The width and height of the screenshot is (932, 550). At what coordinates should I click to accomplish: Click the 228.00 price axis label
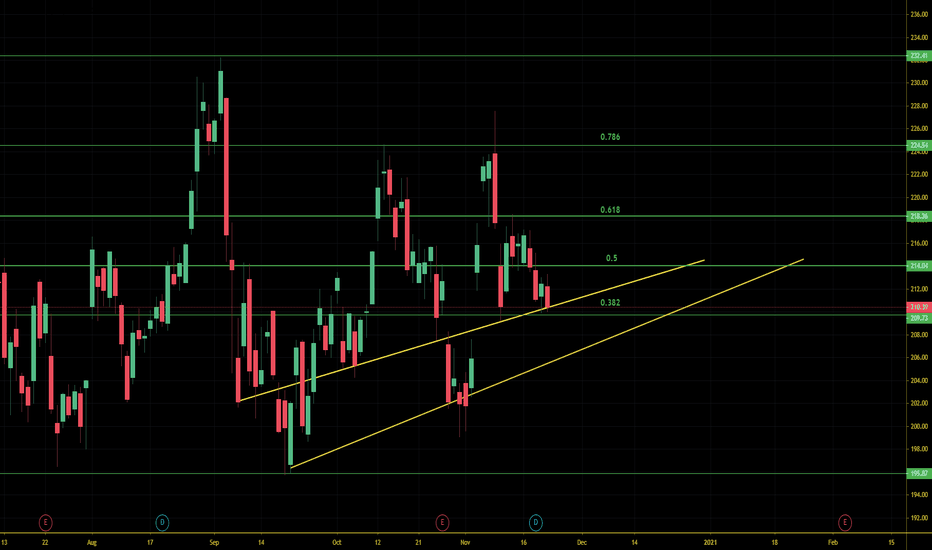[919, 106]
